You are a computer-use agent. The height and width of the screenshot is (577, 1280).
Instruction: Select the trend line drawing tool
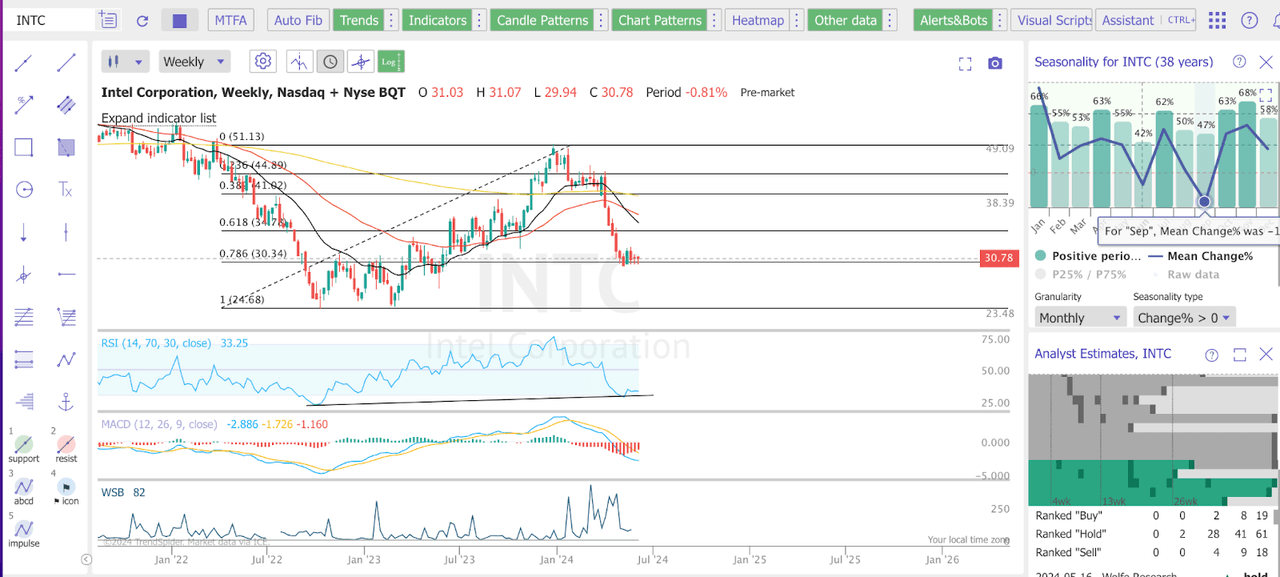point(24,62)
